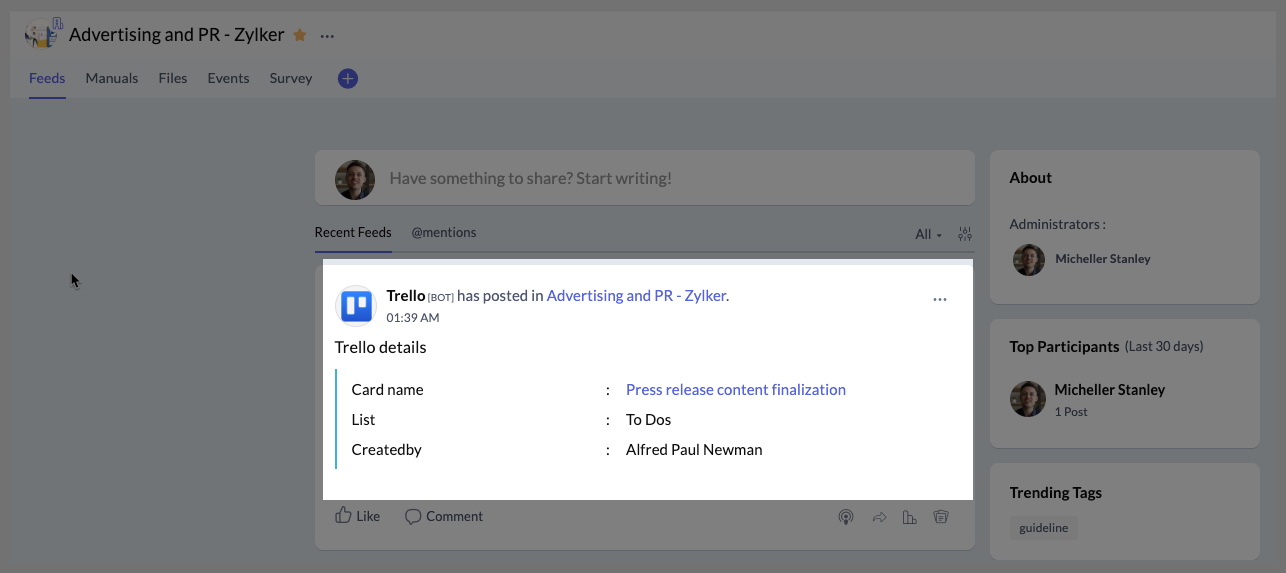
Task: Open the feed filter settings icon
Action: pyautogui.click(x=965, y=234)
